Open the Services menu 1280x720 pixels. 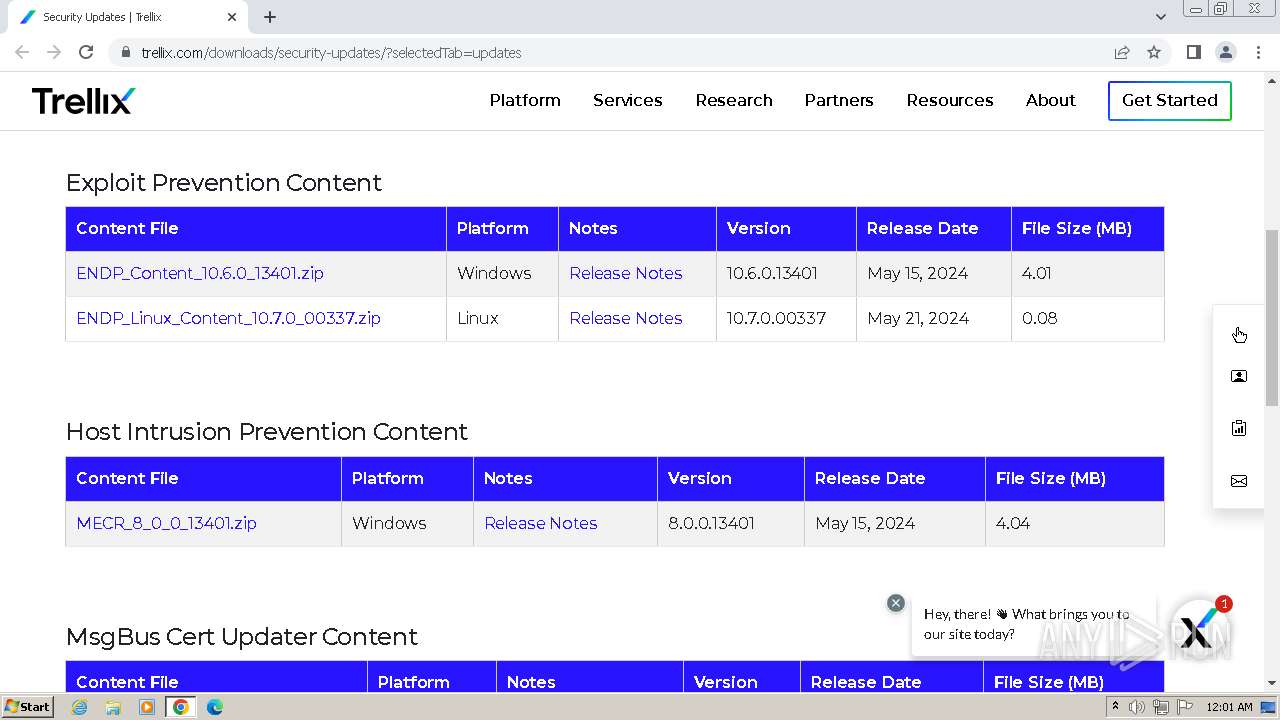628,100
